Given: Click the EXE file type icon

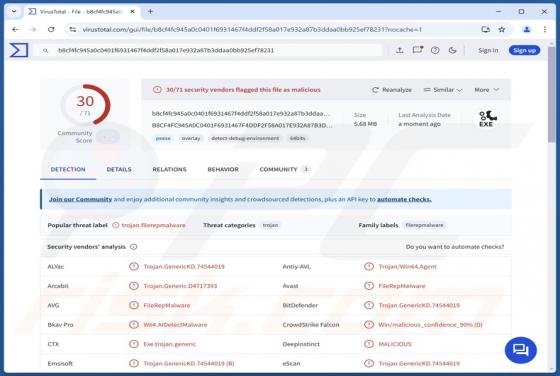Looking at the screenshot, I should point(488,119).
